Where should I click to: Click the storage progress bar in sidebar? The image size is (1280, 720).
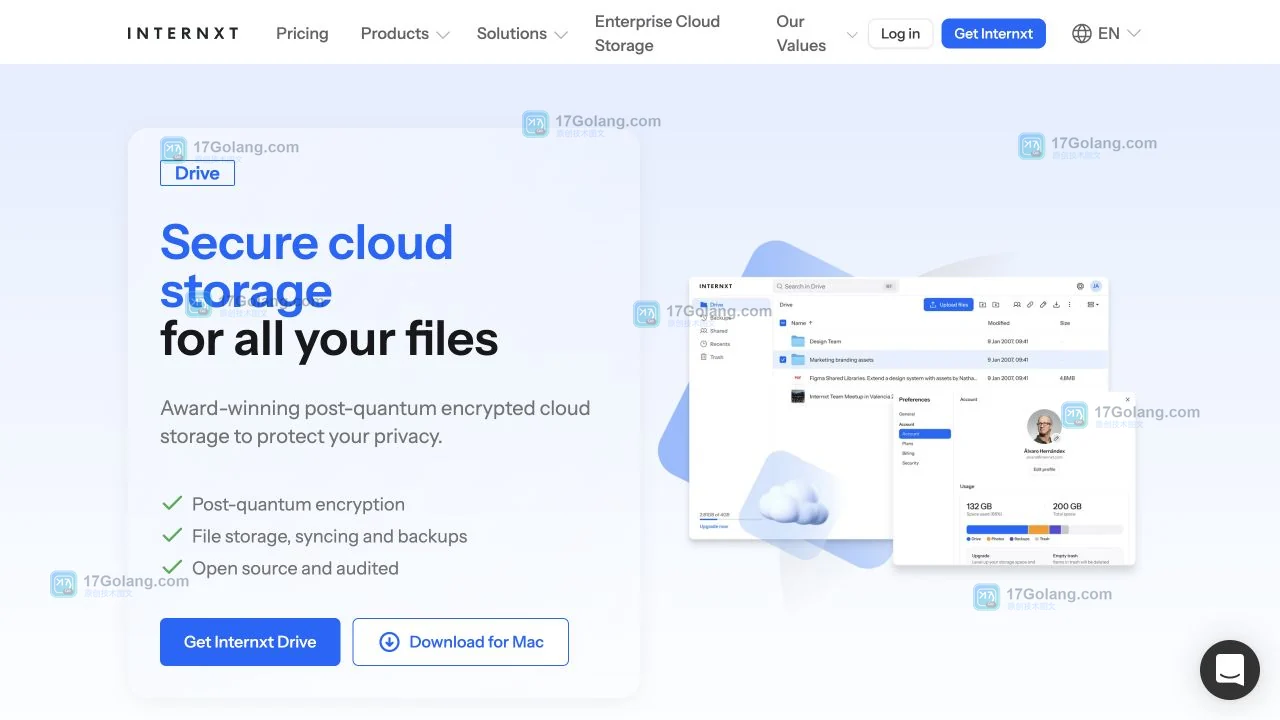pos(733,519)
